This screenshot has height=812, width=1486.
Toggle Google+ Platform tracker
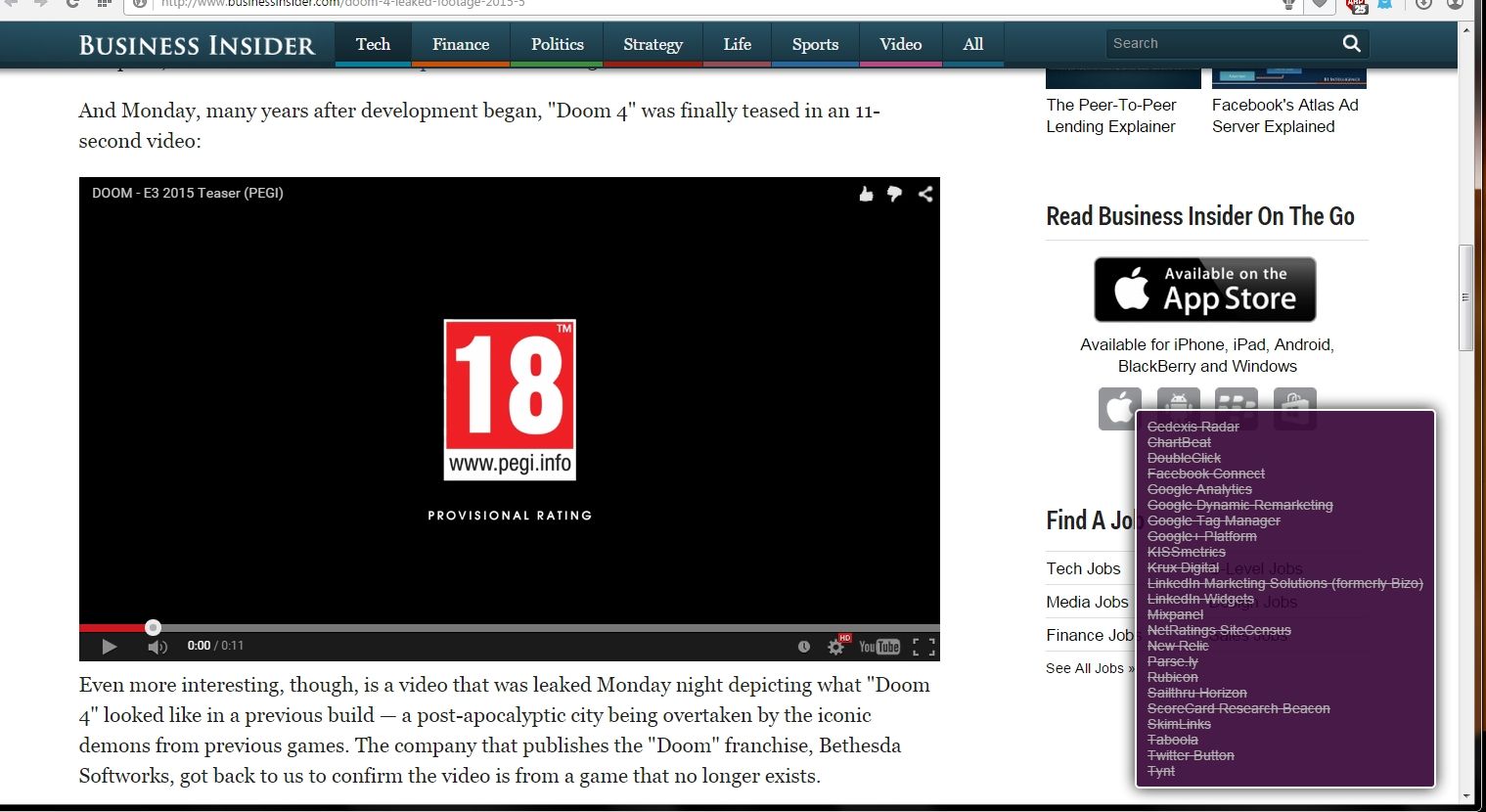tap(1201, 536)
